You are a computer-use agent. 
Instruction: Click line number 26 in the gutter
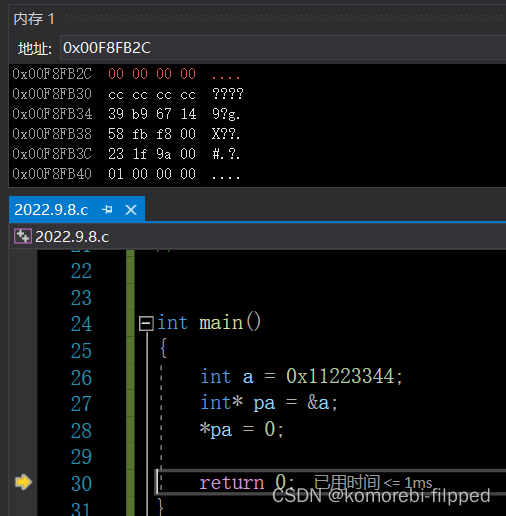pyautogui.click(x=81, y=377)
